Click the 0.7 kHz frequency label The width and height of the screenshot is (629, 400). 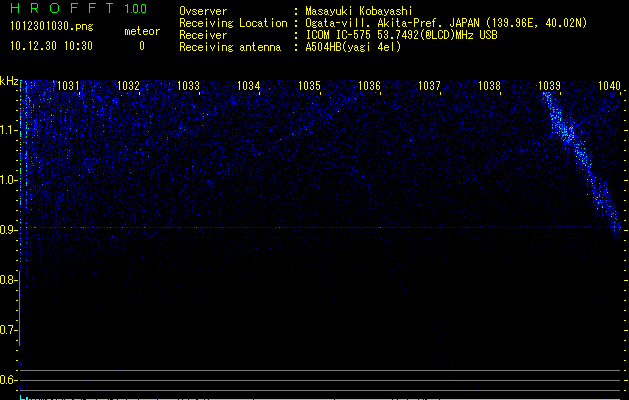click(9, 330)
